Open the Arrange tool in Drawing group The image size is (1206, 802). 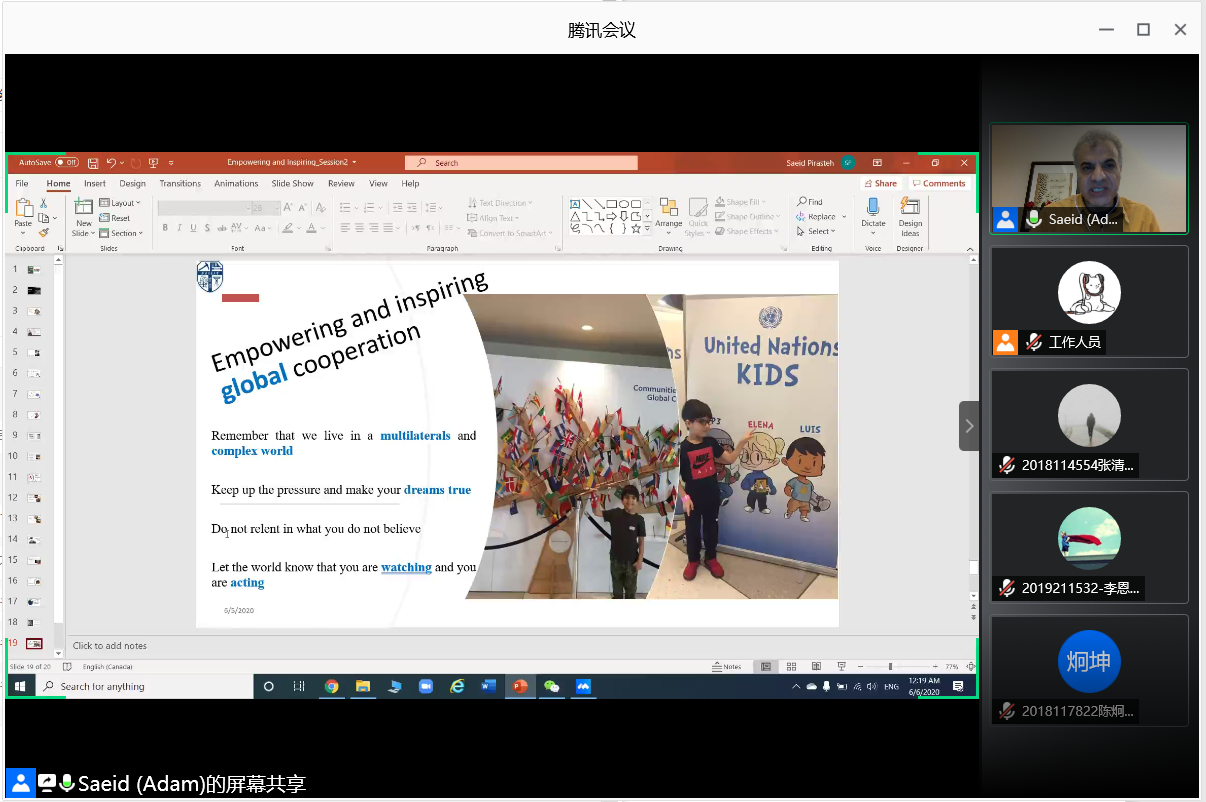[668, 214]
